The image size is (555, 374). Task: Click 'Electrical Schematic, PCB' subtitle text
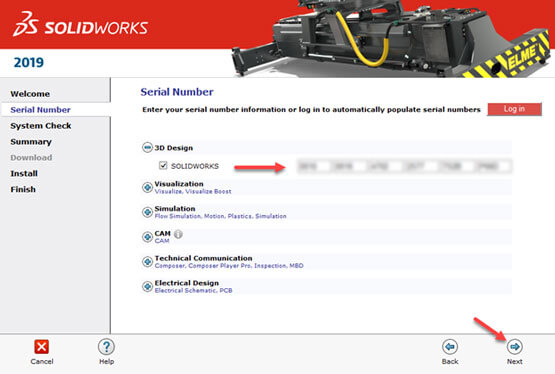pos(193,290)
